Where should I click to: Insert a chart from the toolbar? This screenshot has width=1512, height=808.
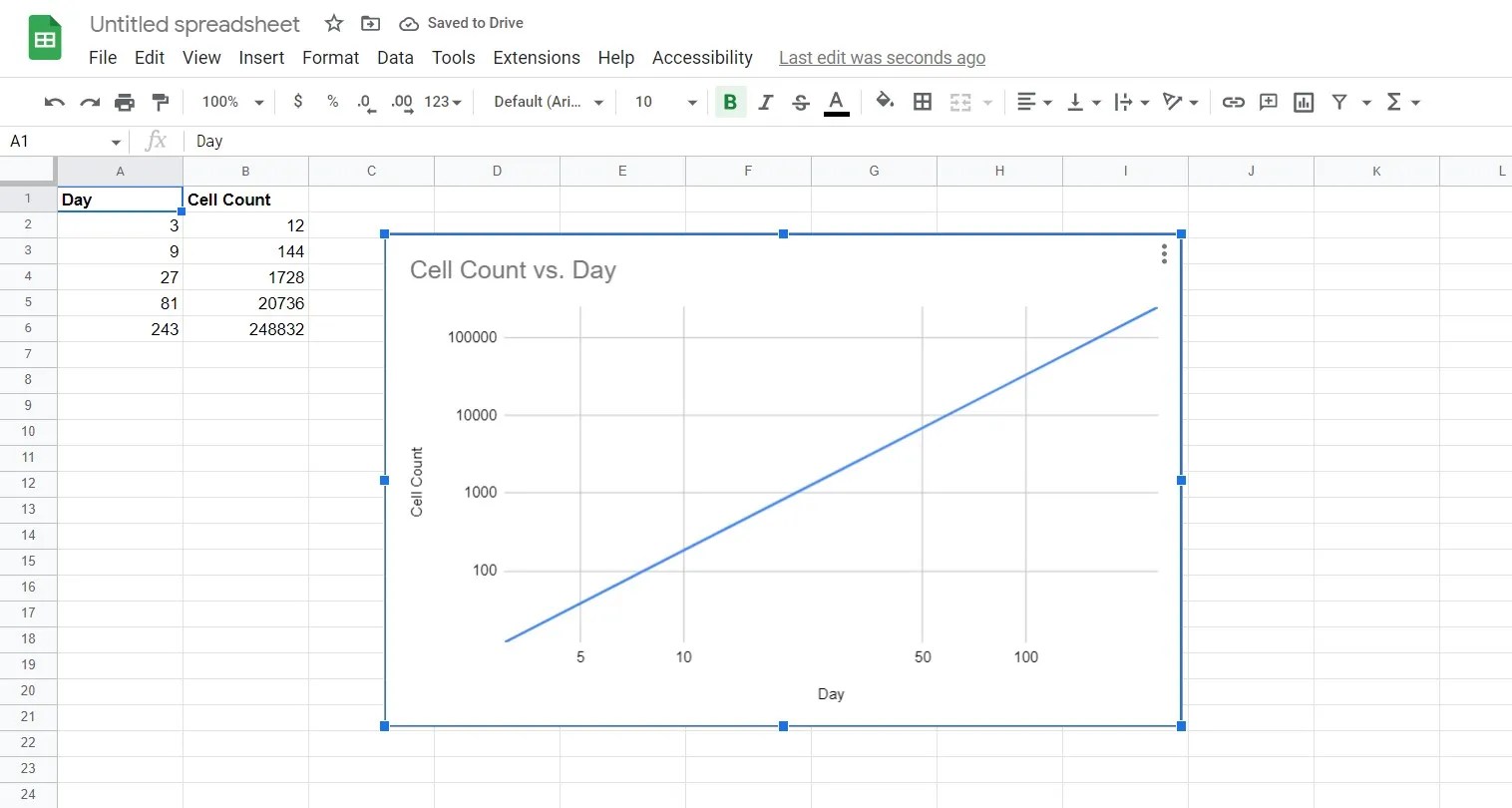(1304, 102)
